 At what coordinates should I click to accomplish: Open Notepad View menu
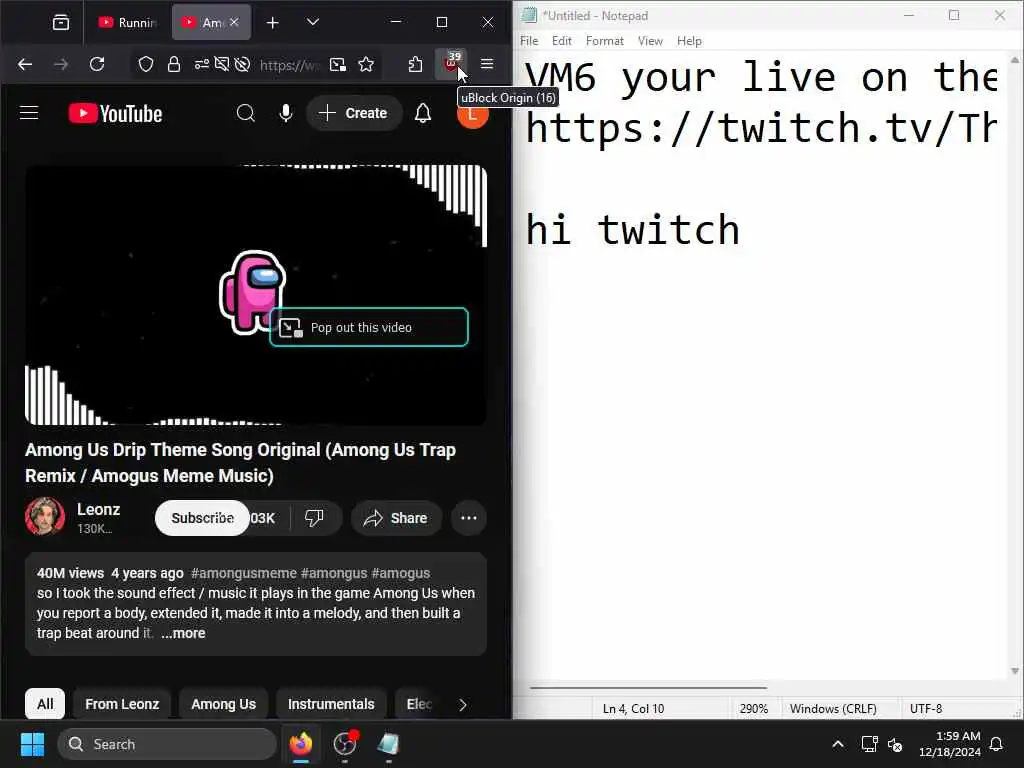point(650,40)
